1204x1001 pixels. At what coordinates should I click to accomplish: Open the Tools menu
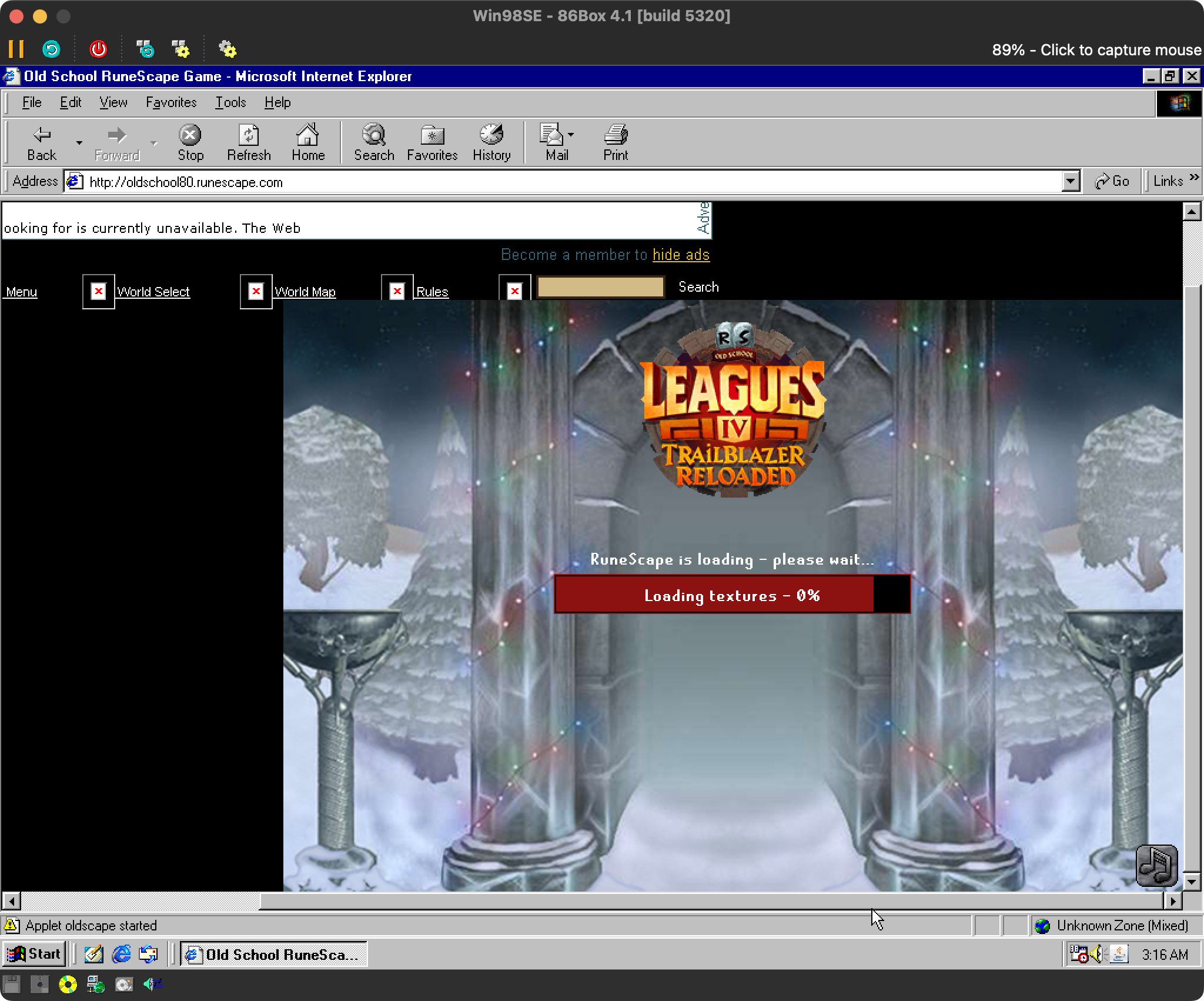(x=230, y=102)
